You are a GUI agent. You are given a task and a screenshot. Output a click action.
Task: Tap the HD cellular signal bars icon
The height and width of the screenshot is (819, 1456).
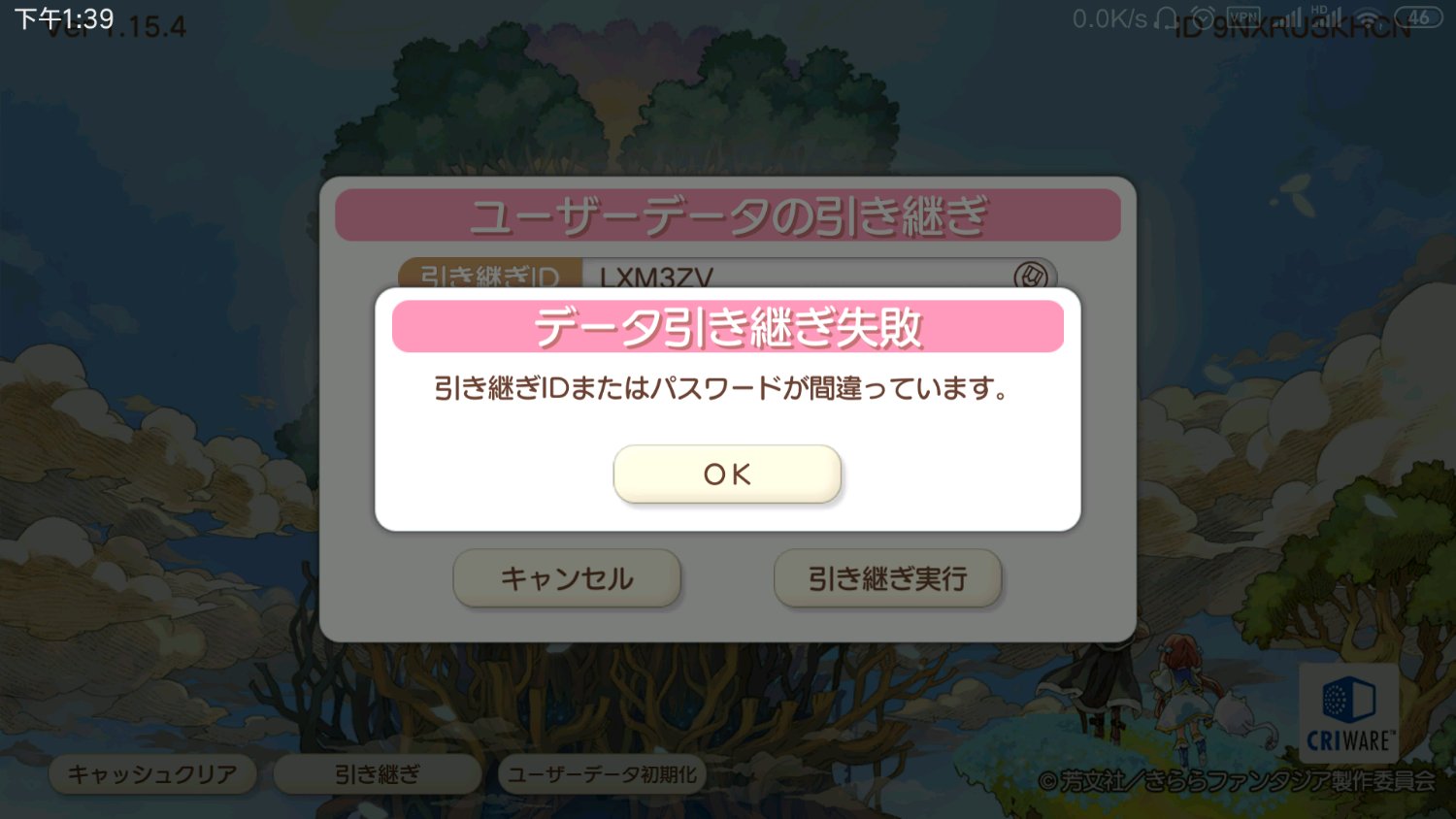point(1327,16)
